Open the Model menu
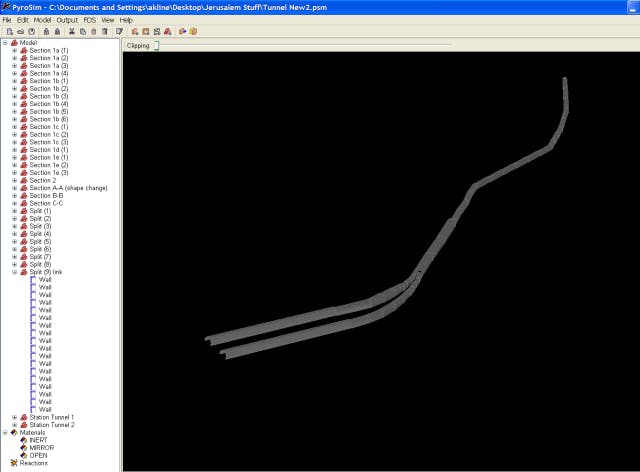 point(42,20)
